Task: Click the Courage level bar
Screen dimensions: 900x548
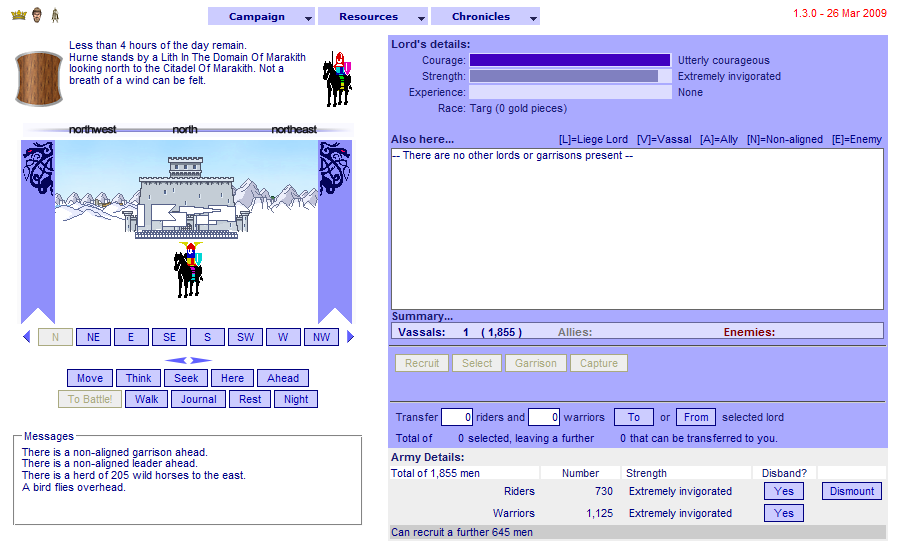Action: click(x=570, y=60)
